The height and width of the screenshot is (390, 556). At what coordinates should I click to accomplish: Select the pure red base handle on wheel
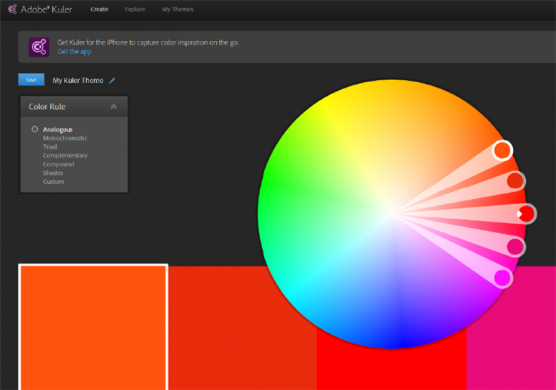(x=527, y=214)
